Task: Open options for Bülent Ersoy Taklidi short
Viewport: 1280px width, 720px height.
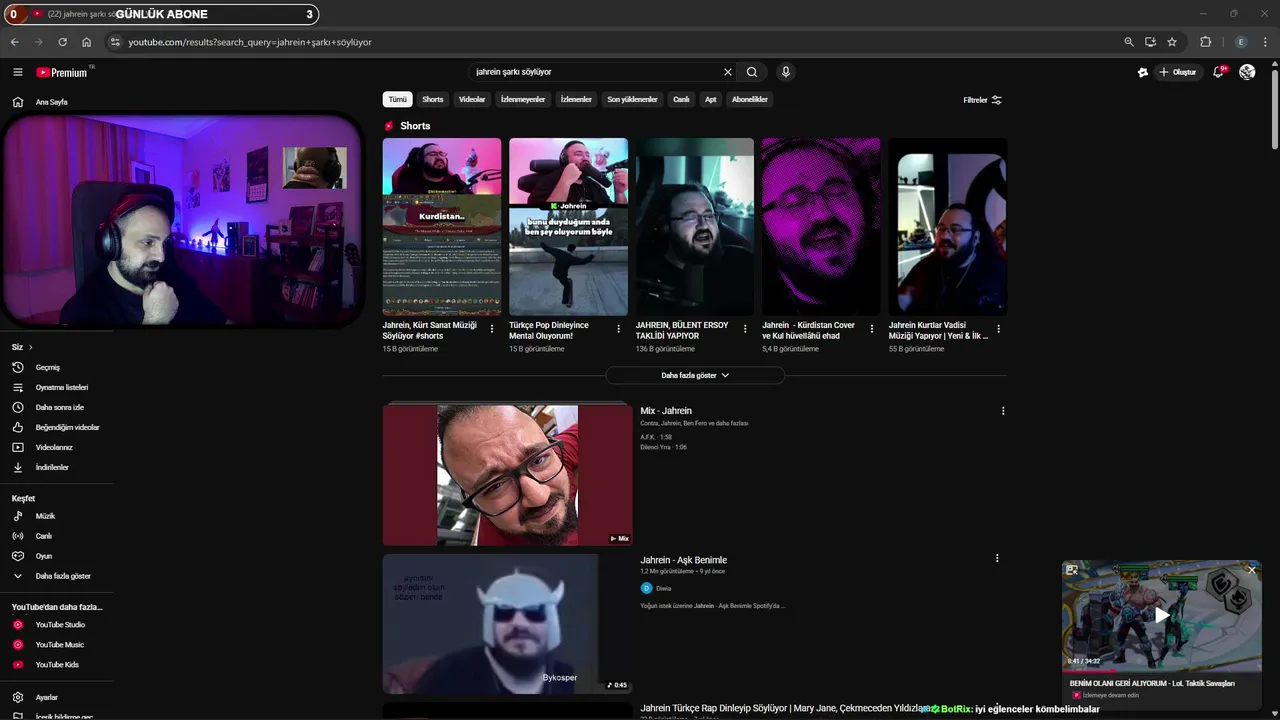Action: 745,329
